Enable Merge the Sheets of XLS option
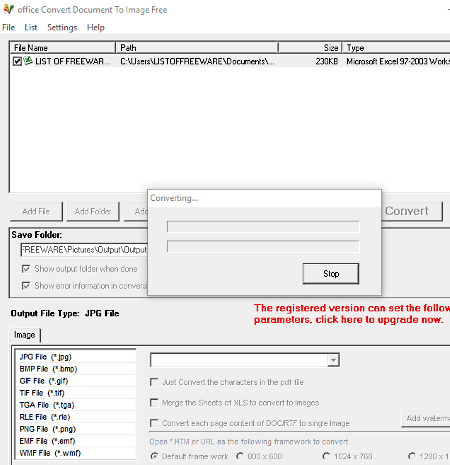The image size is (450, 465). pos(154,403)
